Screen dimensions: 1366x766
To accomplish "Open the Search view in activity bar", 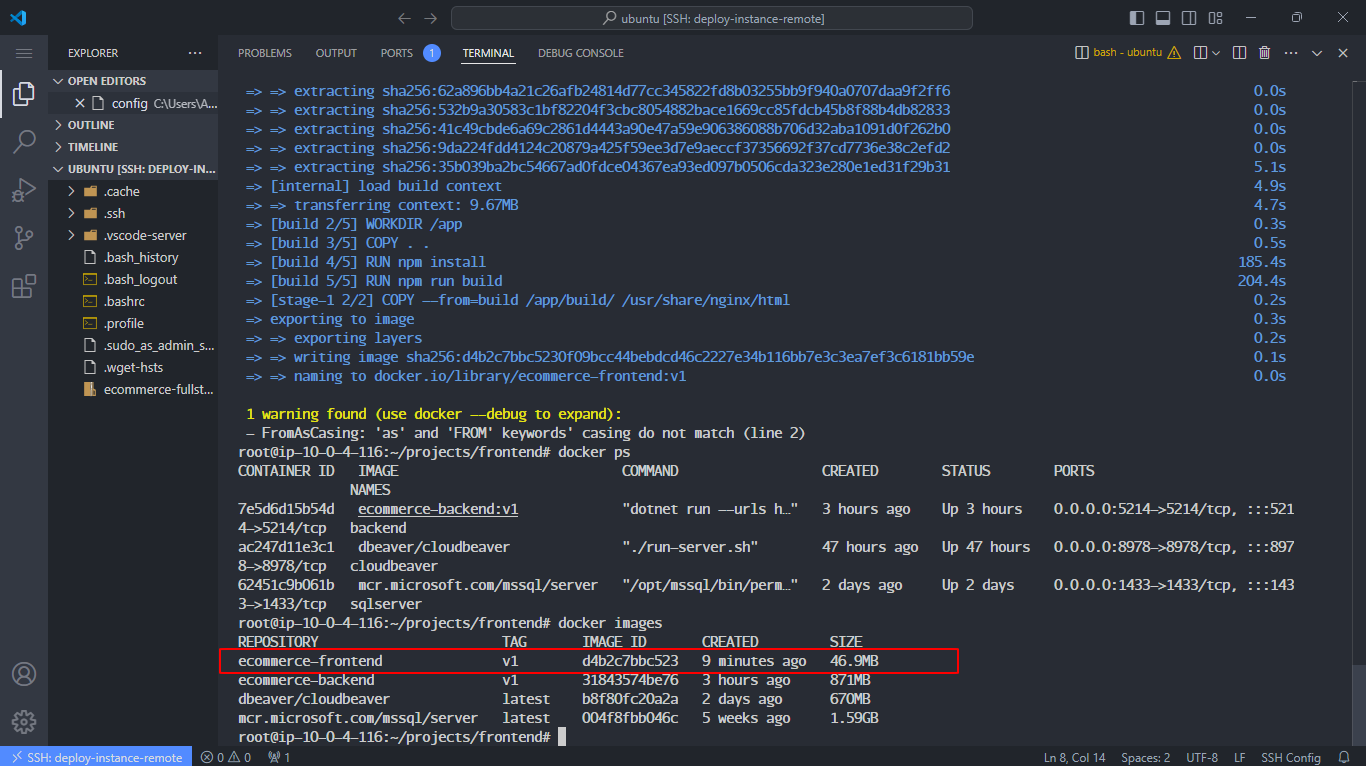I will point(24,142).
